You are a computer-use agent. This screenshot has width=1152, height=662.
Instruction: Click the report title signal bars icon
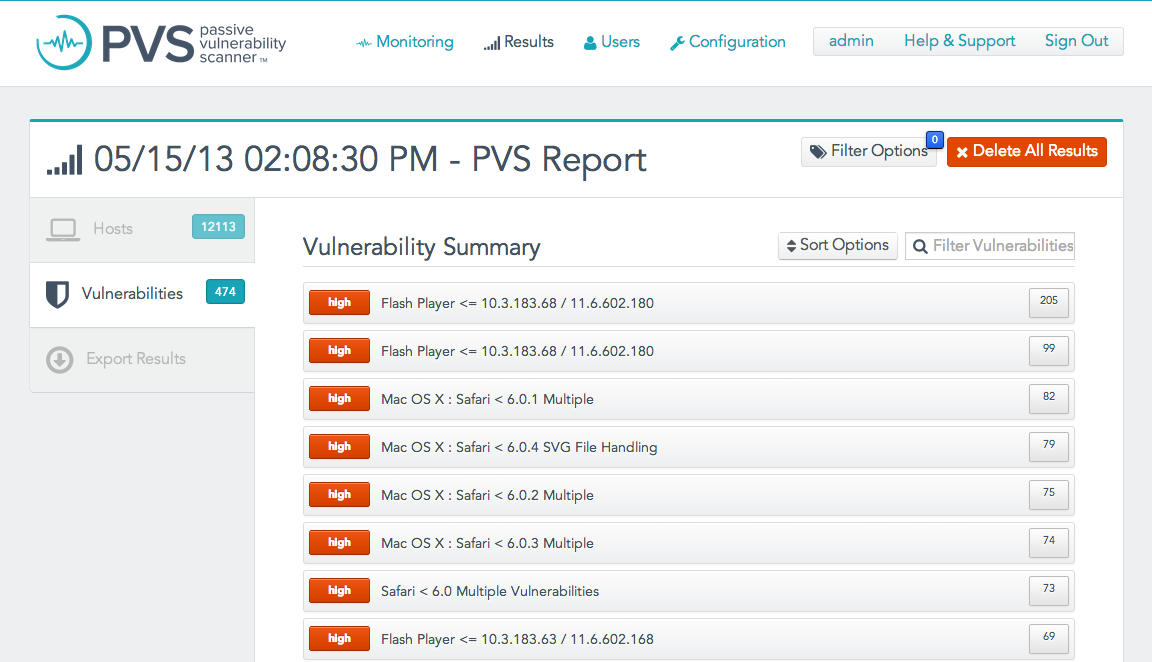(65, 160)
